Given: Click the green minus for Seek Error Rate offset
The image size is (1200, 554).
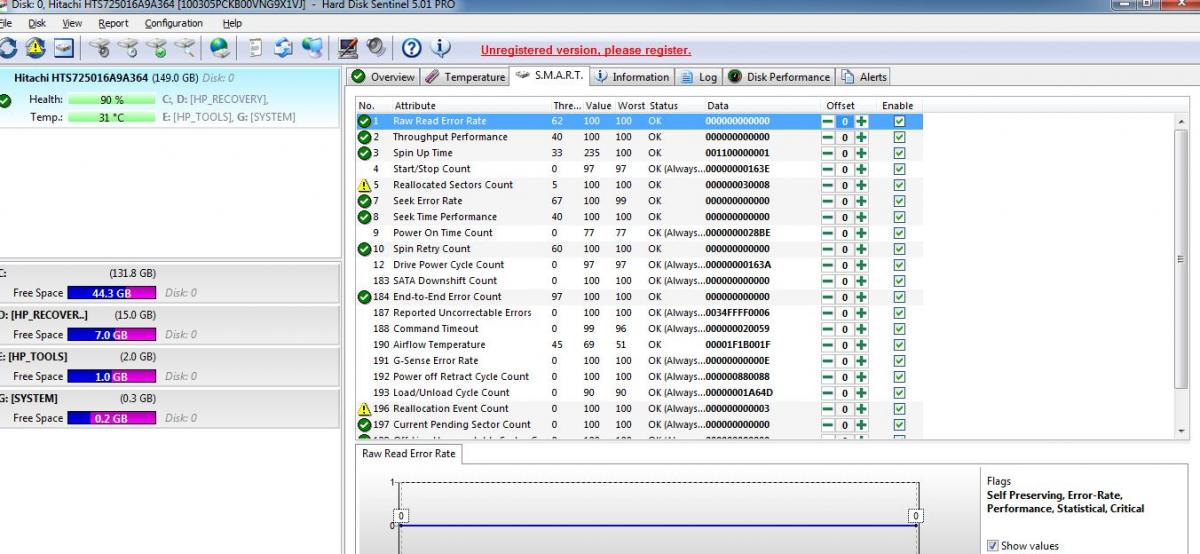Looking at the screenshot, I should tap(828, 201).
